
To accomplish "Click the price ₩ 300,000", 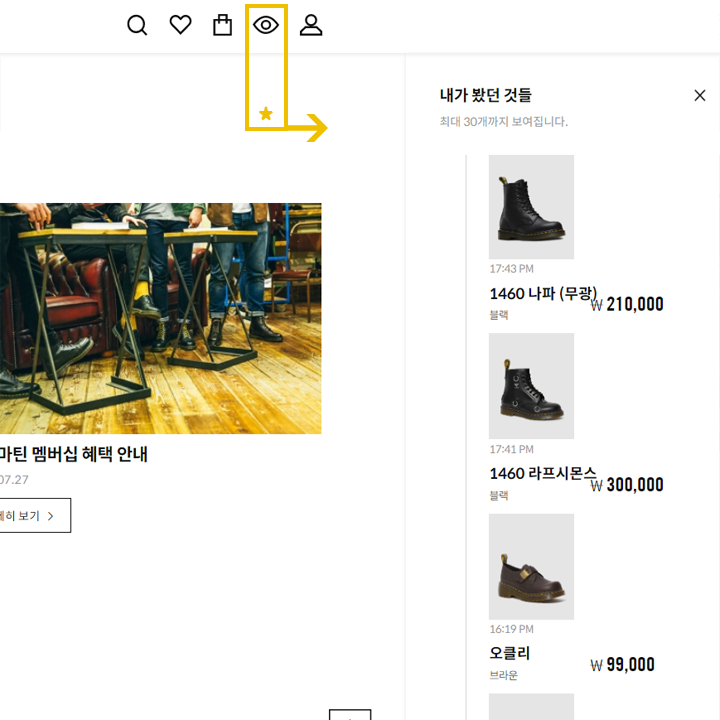I will coord(627,485).
